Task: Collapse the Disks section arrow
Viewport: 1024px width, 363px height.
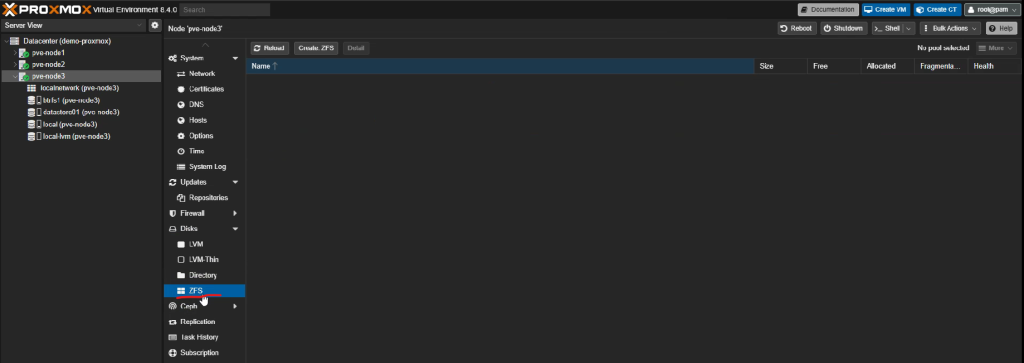Action: coord(235,229)
